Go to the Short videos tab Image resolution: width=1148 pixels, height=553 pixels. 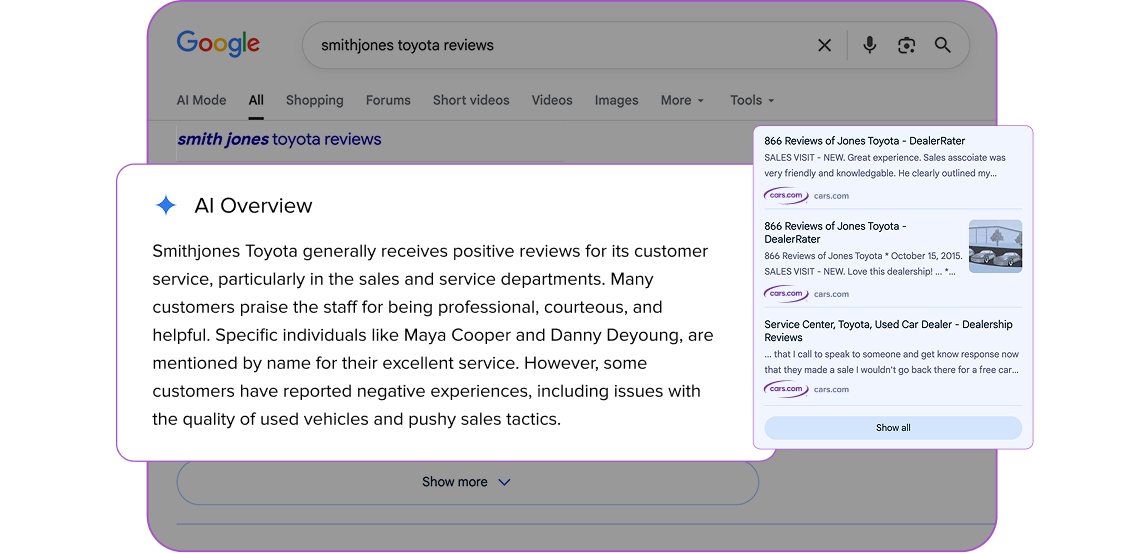click(x=471, y=100)
